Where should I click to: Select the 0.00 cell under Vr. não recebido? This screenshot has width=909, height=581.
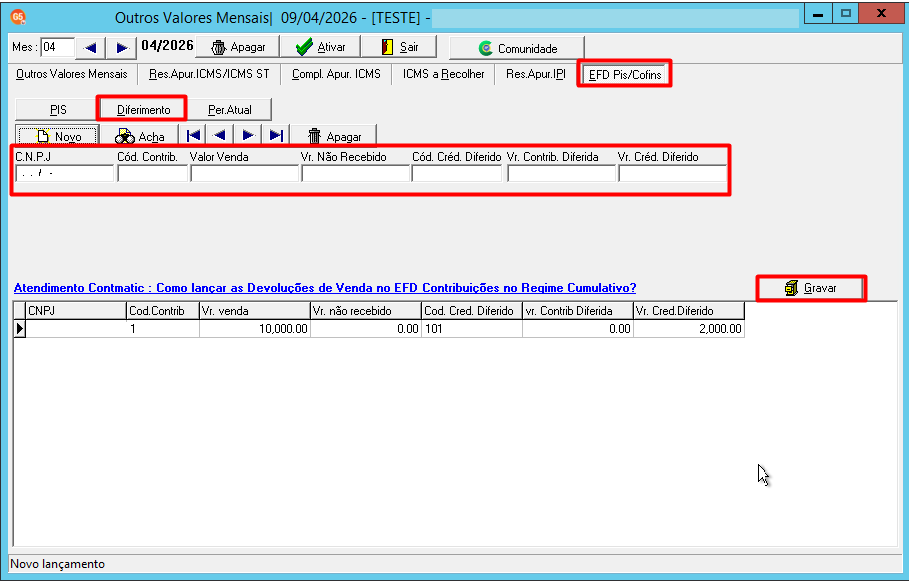pos(366,329)
